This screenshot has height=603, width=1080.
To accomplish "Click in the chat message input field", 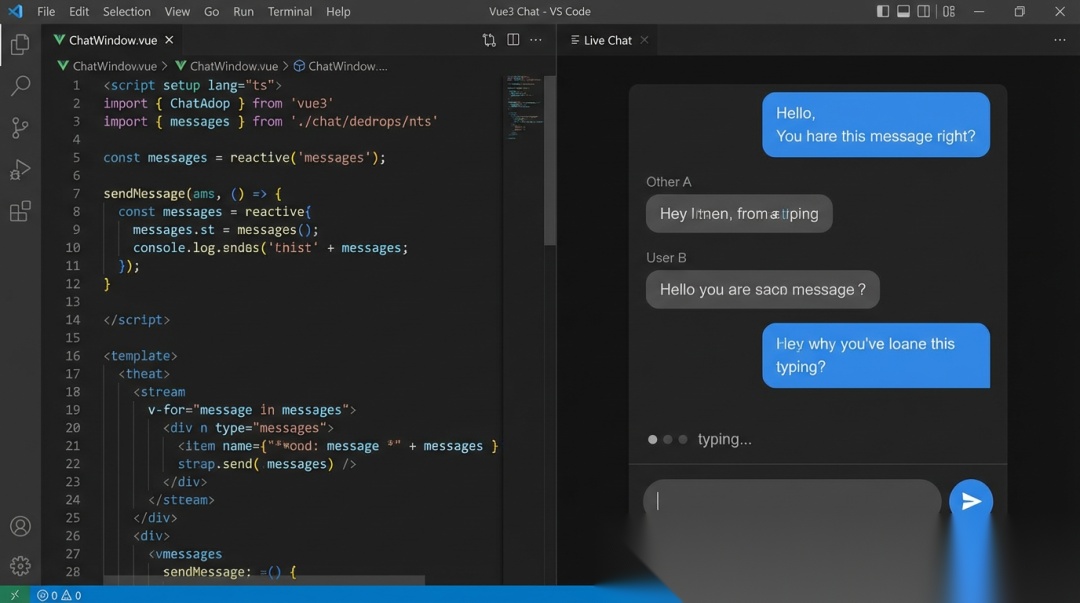I will 792,501.
